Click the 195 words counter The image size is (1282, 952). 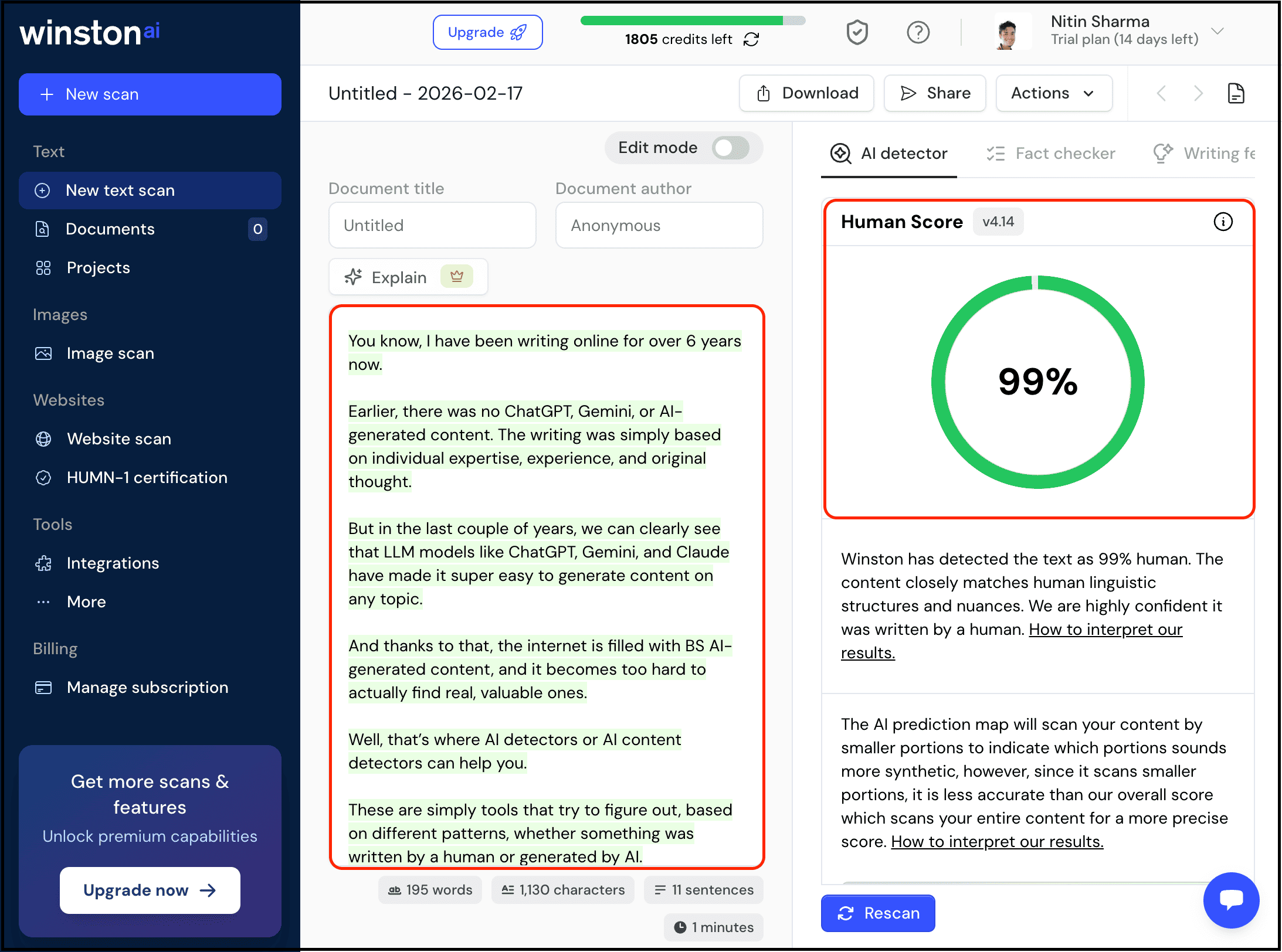tap(430, 890)
